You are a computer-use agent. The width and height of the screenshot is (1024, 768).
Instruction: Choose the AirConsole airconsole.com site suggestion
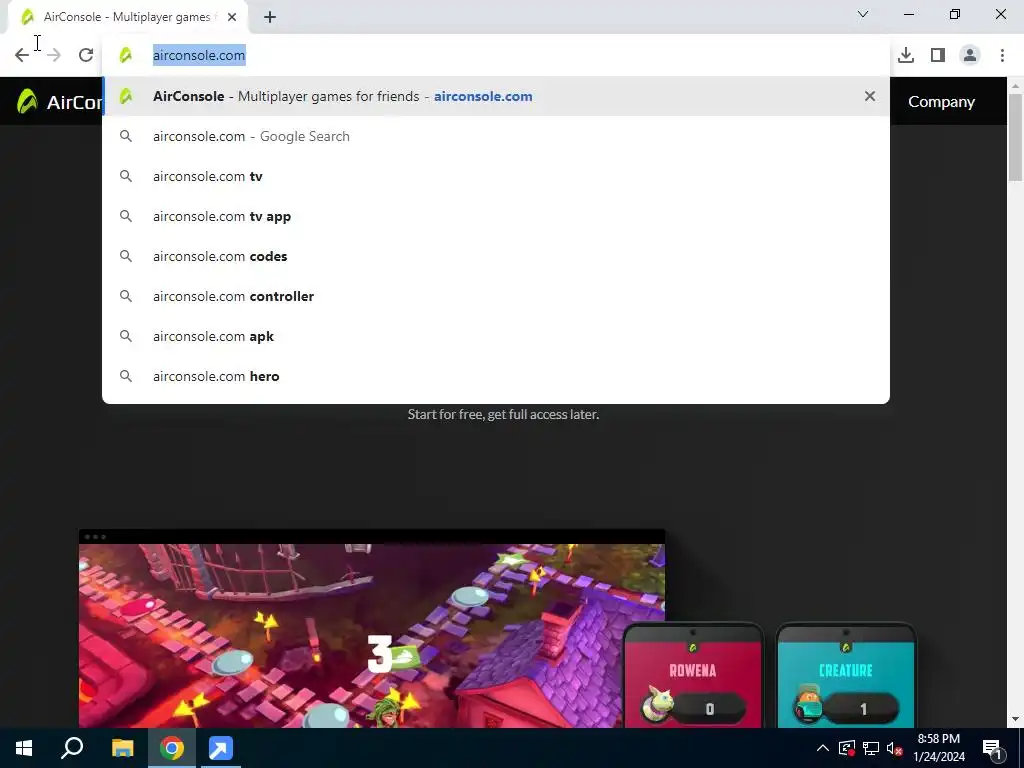pos(496,96)
